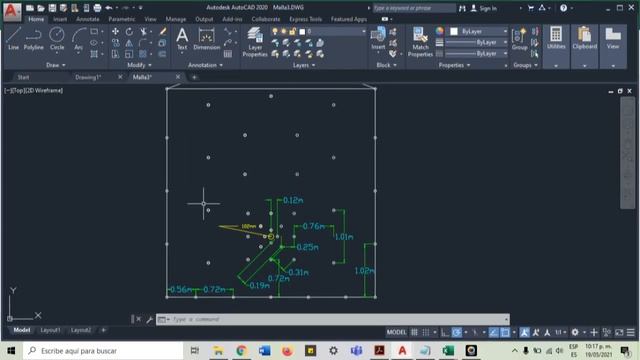Click the Plot print icon in quick access toolbar
The image size is (640, 360).
tap(97, 8)
